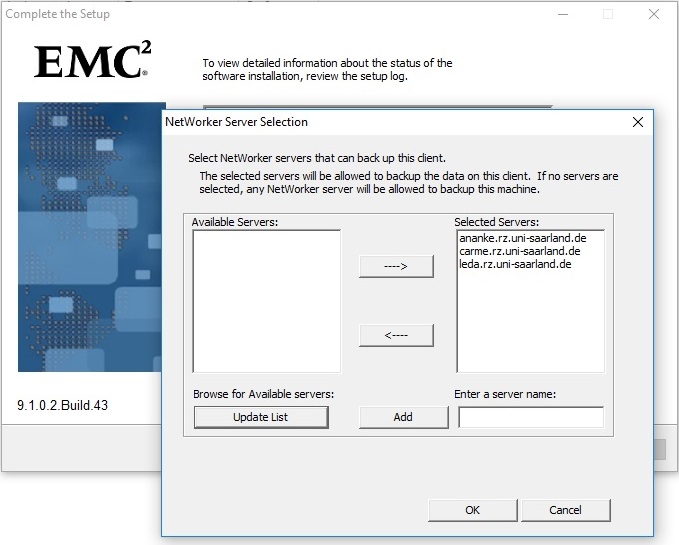Select carme.rz.uni-saarland.de in Selected Servers
The image size is (679, 545).
pyautogui.click(x=520, y=251)
